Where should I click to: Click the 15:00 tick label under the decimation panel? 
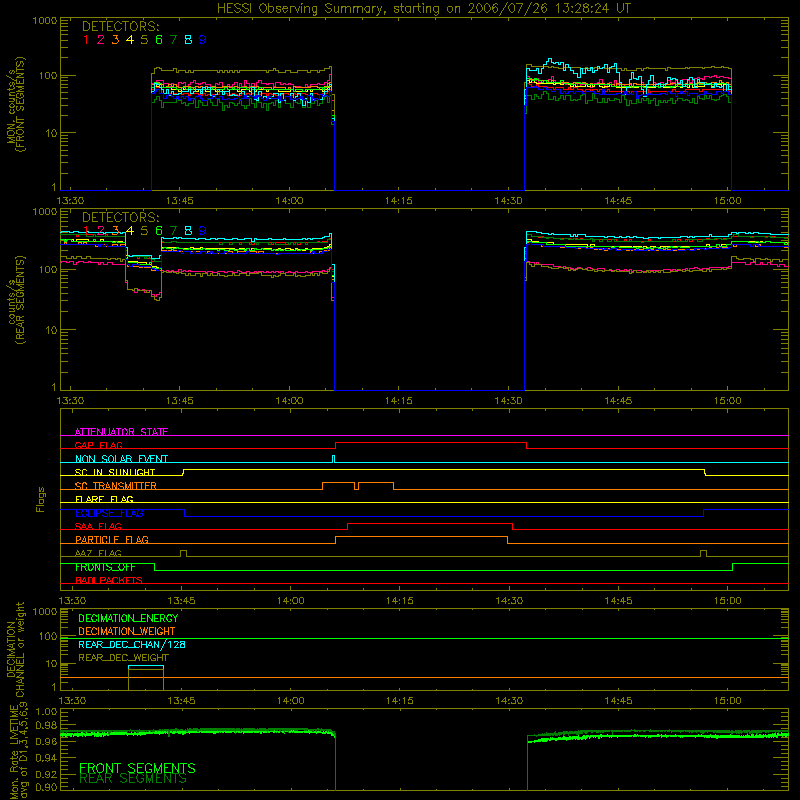coord(728,701)
